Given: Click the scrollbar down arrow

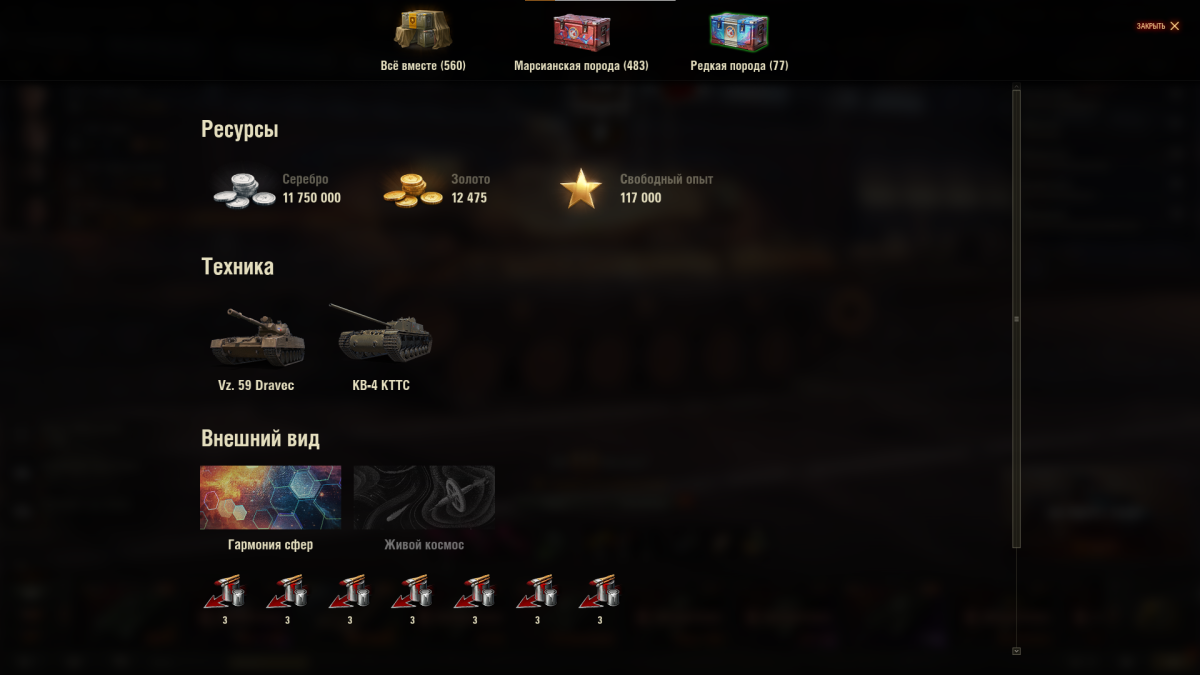Looking at the screenshot, I should pos(1016,650).
